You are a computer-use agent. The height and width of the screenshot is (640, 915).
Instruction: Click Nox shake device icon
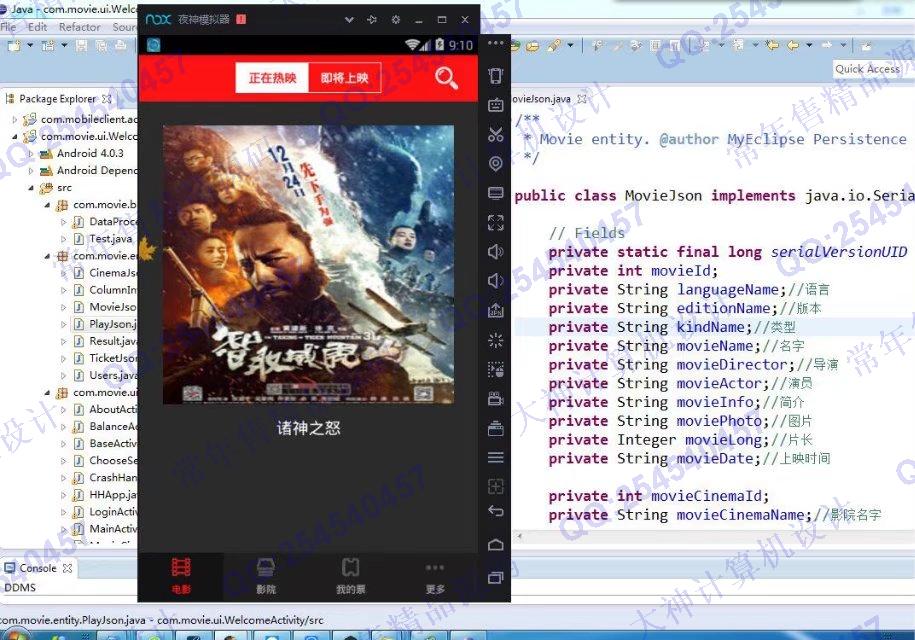pos(495,75)
